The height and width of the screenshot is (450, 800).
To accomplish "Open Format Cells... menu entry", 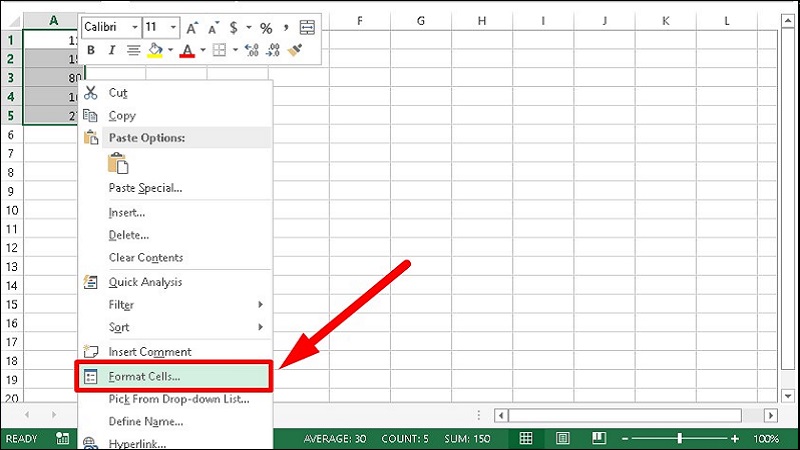I will click(x=174, y=377).
